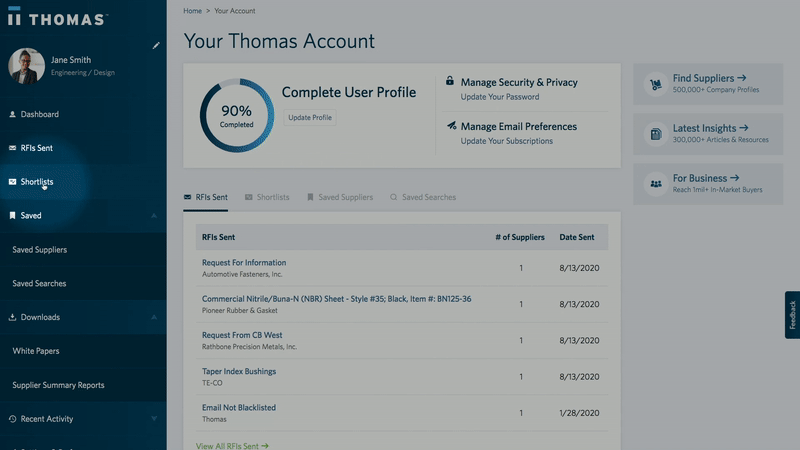The width and height of the screenshot is (800, 450).
Task: Open the Feedback side tab
Action: [x=792, y=315]
